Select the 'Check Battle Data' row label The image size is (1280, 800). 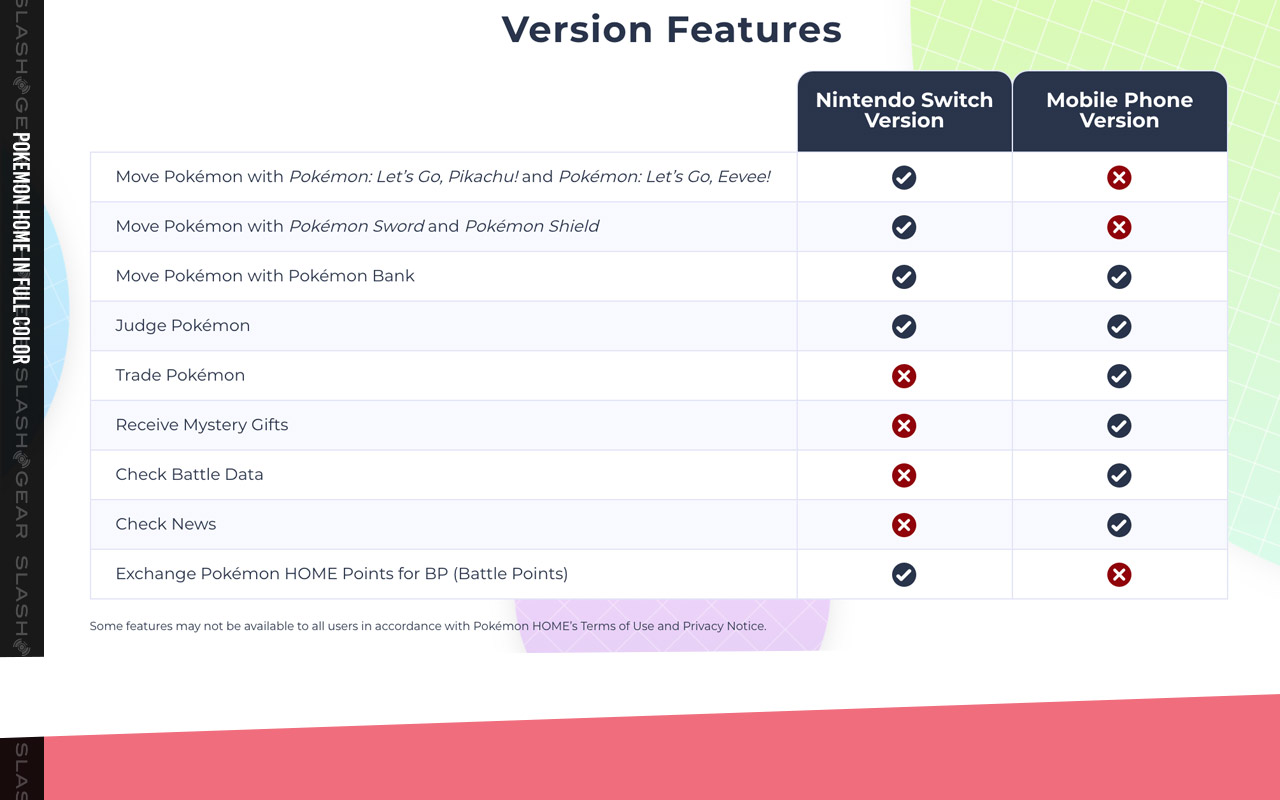point(190,474)
